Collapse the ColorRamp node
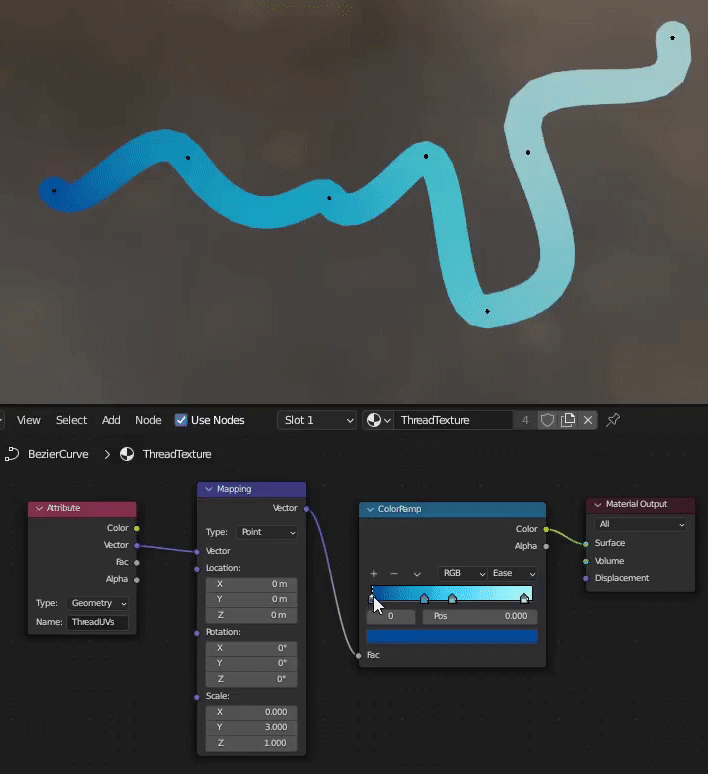 pos(370,509)
